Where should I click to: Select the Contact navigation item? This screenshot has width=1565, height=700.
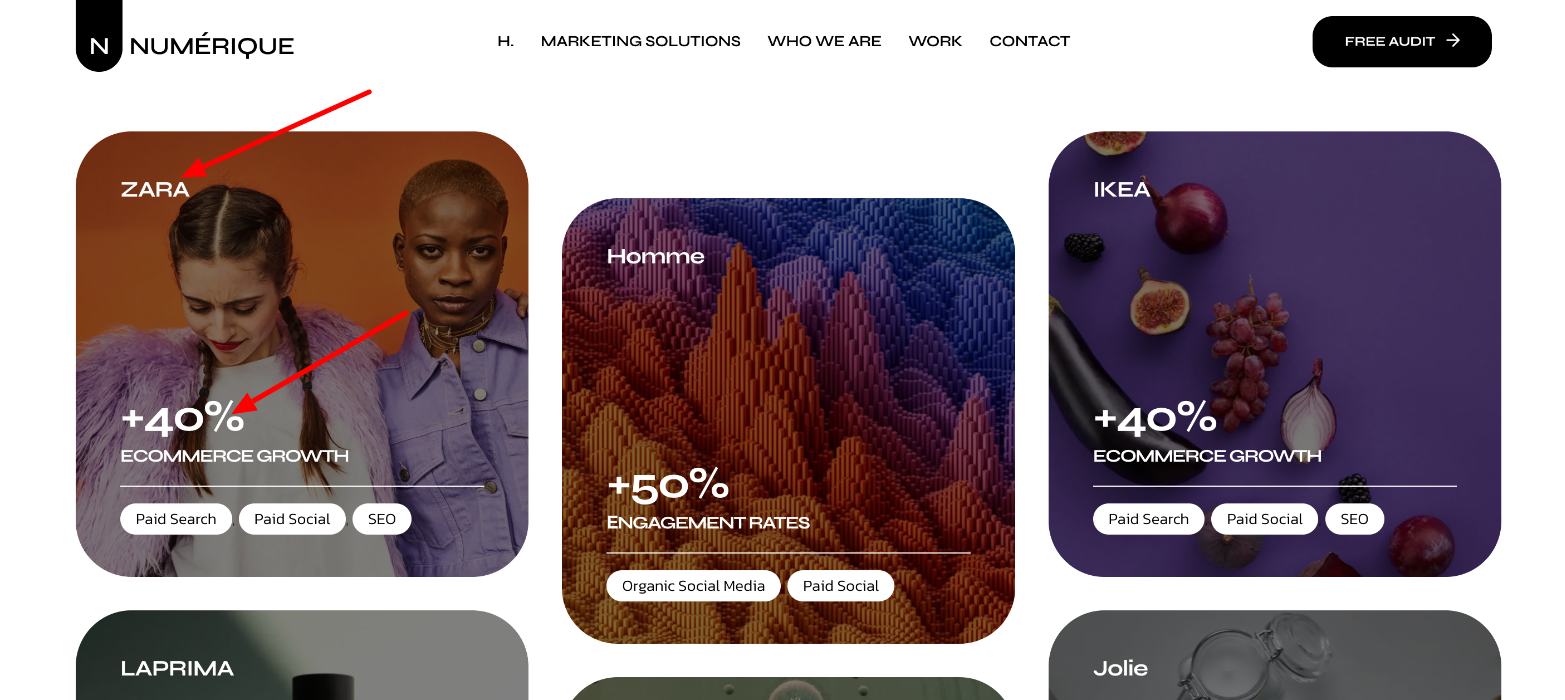[x=1030, y=41]
